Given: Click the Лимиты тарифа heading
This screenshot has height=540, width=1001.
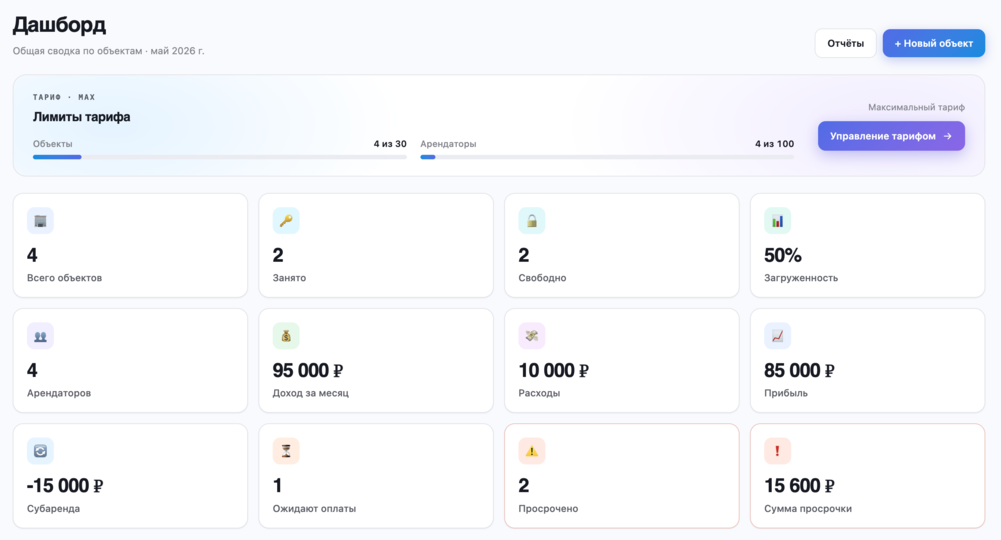Looking at the screenshot, I should pos(82,117).
